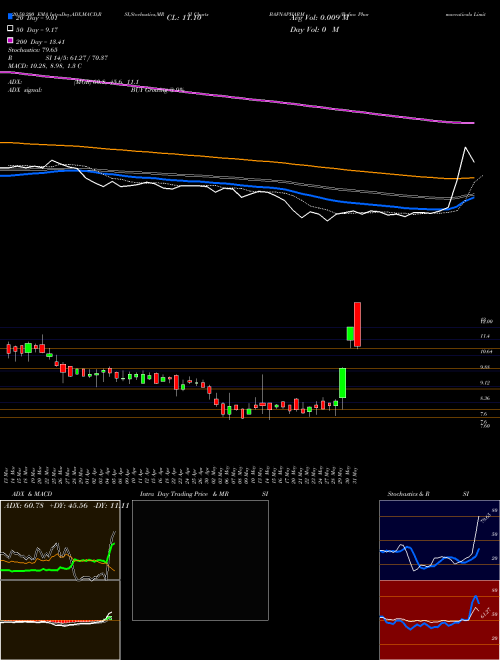Select the '200 Day = 18.41' label

point(40,42)
